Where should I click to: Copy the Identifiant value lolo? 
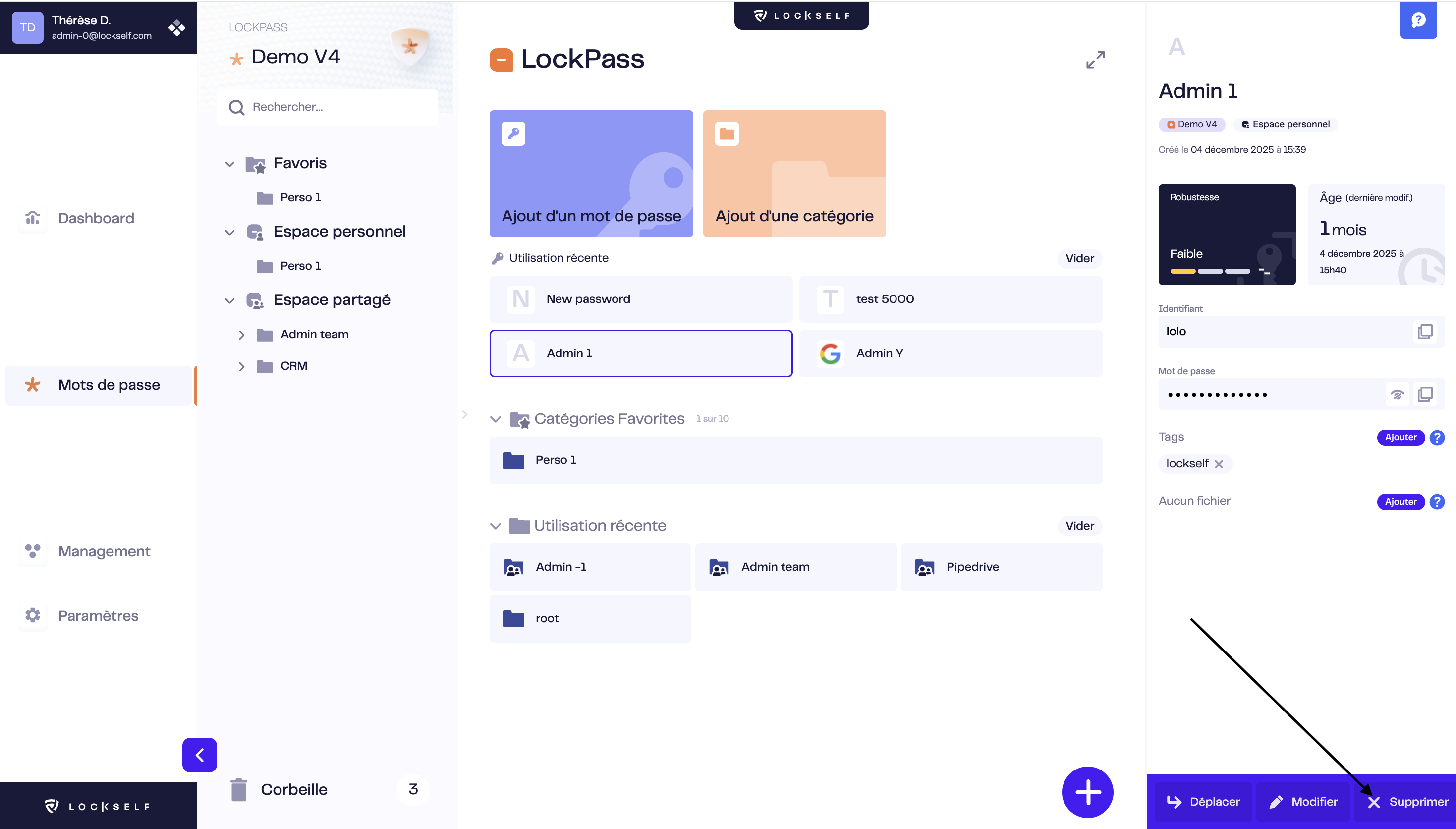coord(1425,331)
